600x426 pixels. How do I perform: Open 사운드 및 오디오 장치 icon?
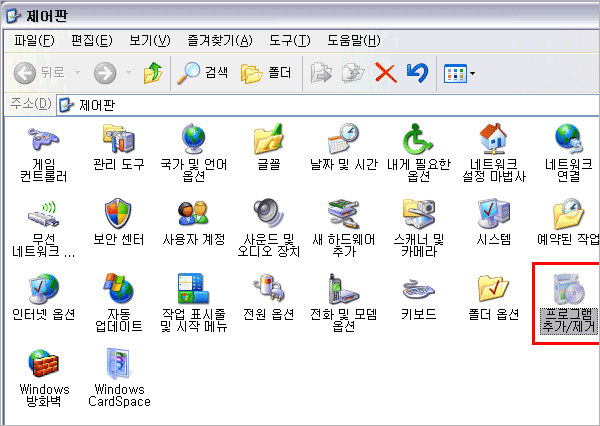tap(268, 214)
